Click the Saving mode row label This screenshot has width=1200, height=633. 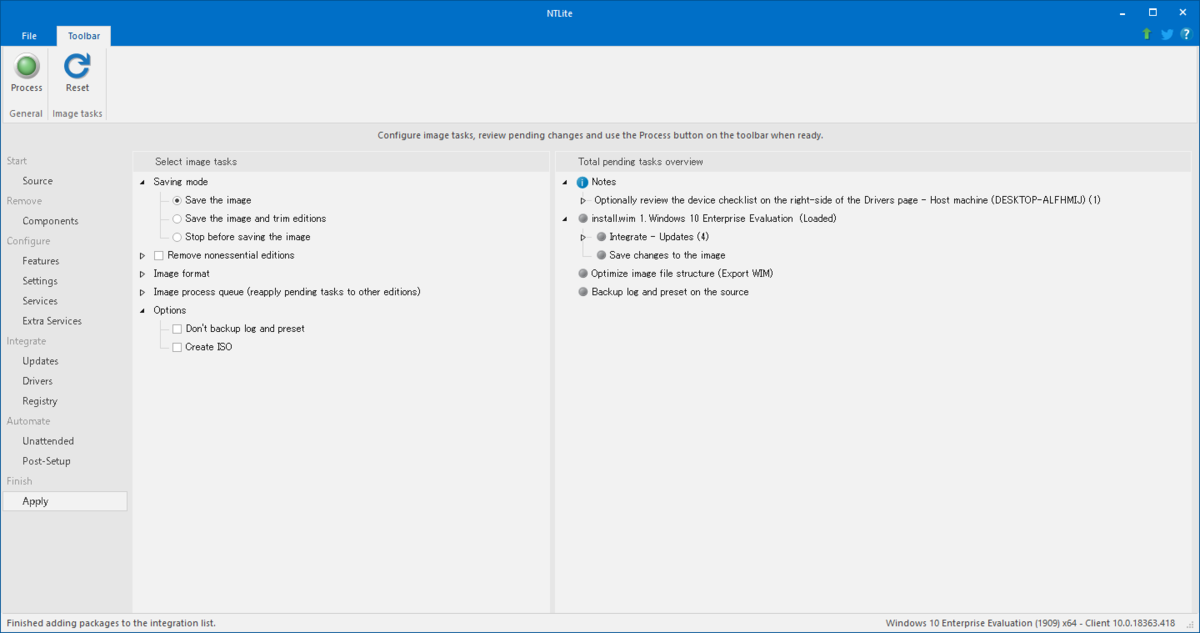pyautogui.click(x=181, y=182)
